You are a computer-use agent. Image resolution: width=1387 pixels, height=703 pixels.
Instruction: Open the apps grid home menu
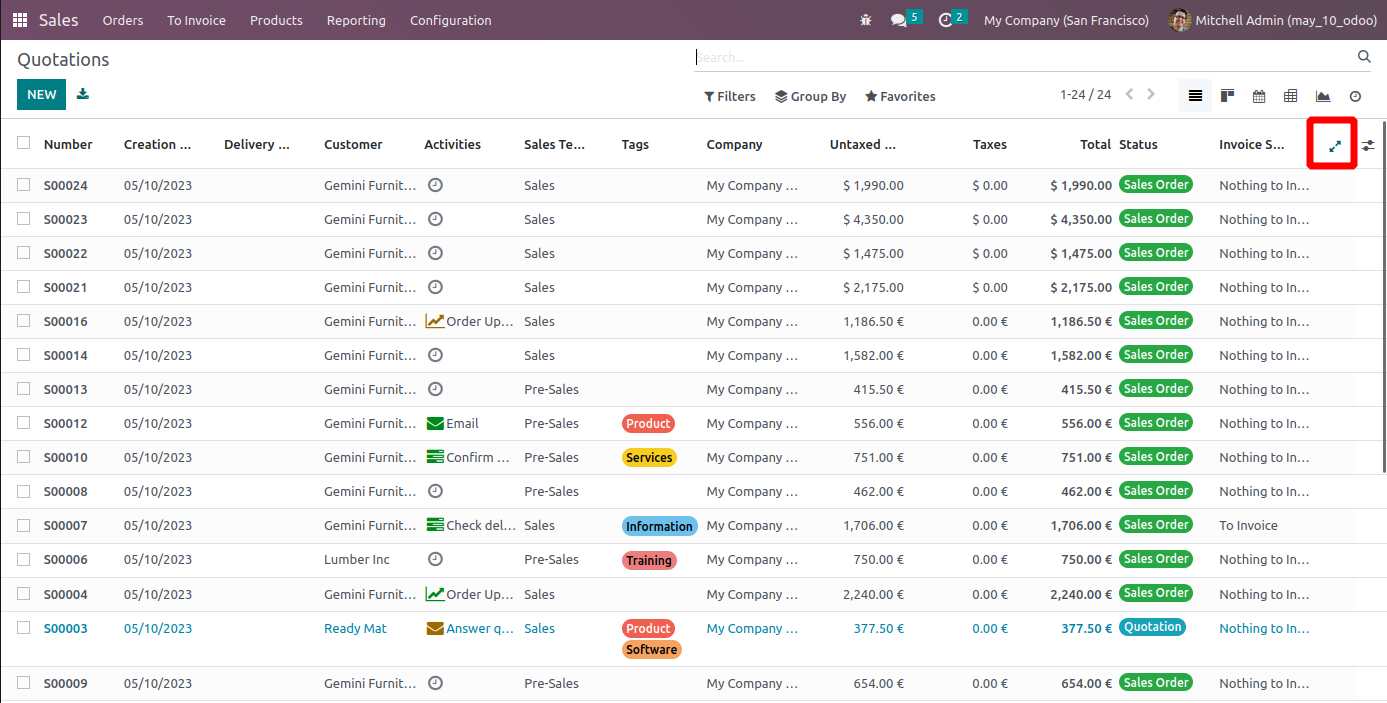pyautogui.click(x=20, y=20)
